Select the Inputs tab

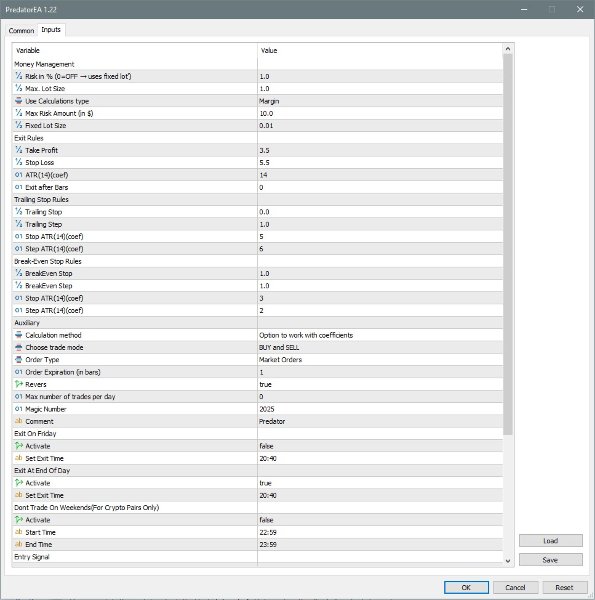[51, 29]
